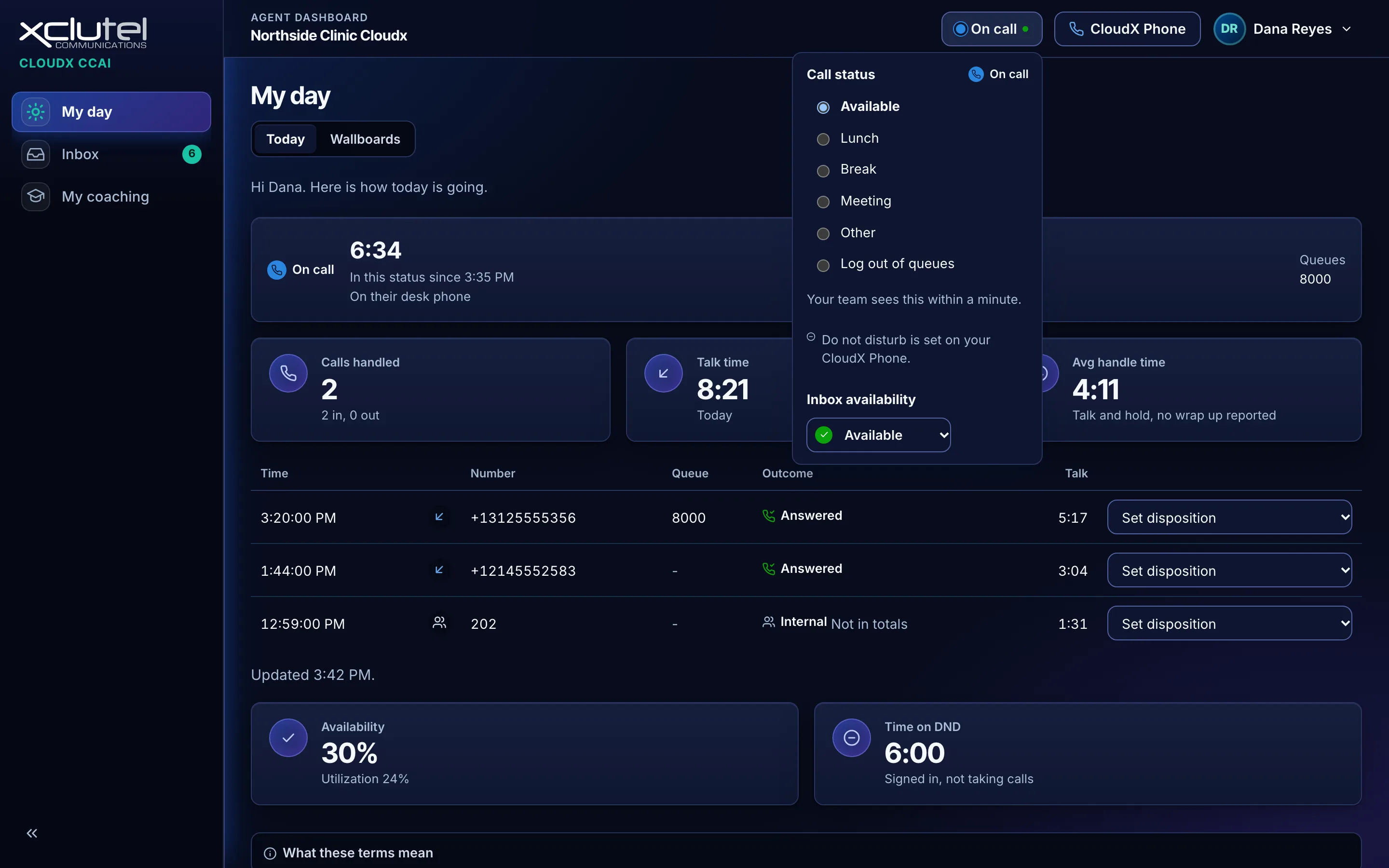This screenshot has height=868, width=1389.
Task: Expand the Dana Reyes account menu chevron
Action: point(1347,29)
